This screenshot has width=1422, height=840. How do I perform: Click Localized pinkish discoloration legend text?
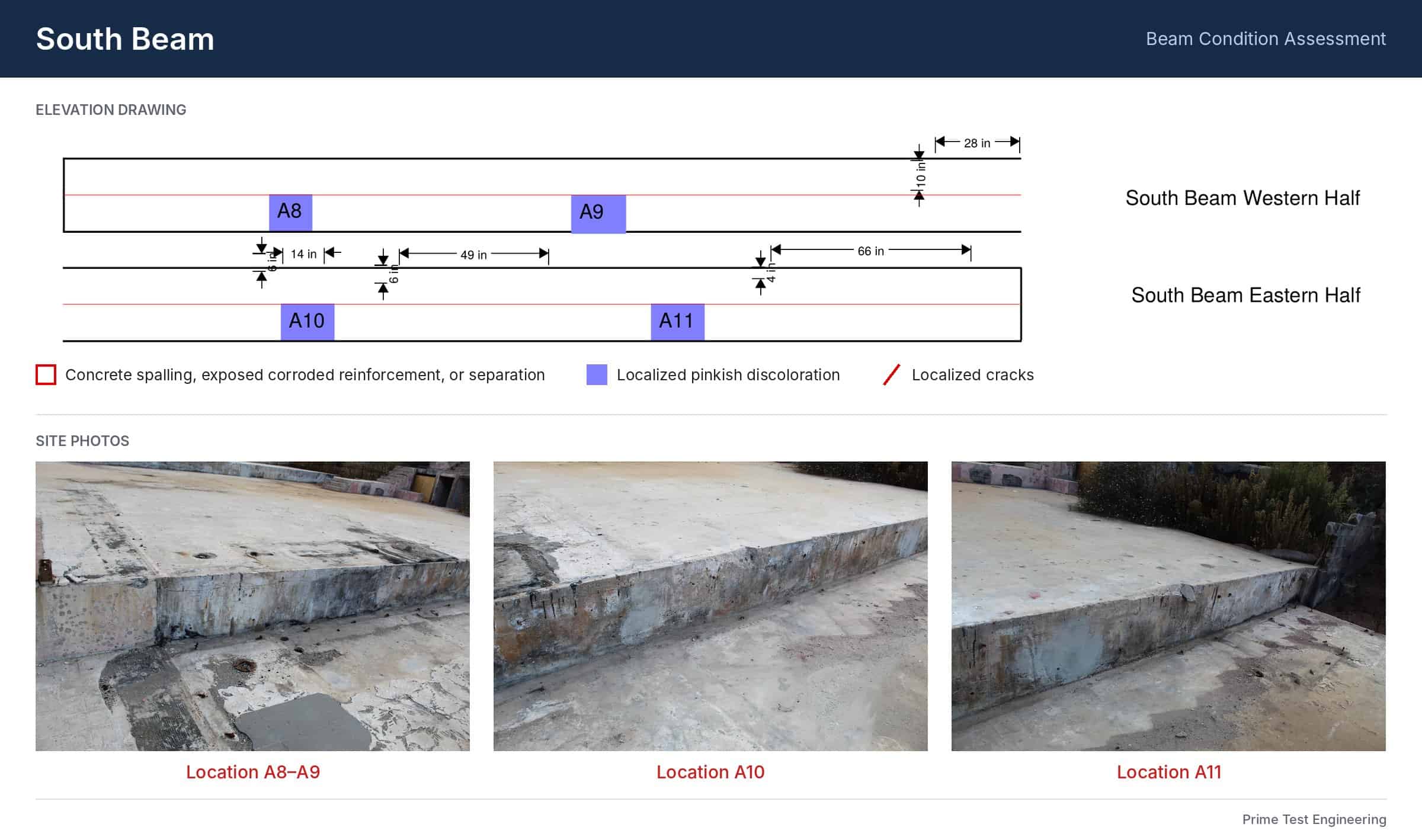[728, 375]
